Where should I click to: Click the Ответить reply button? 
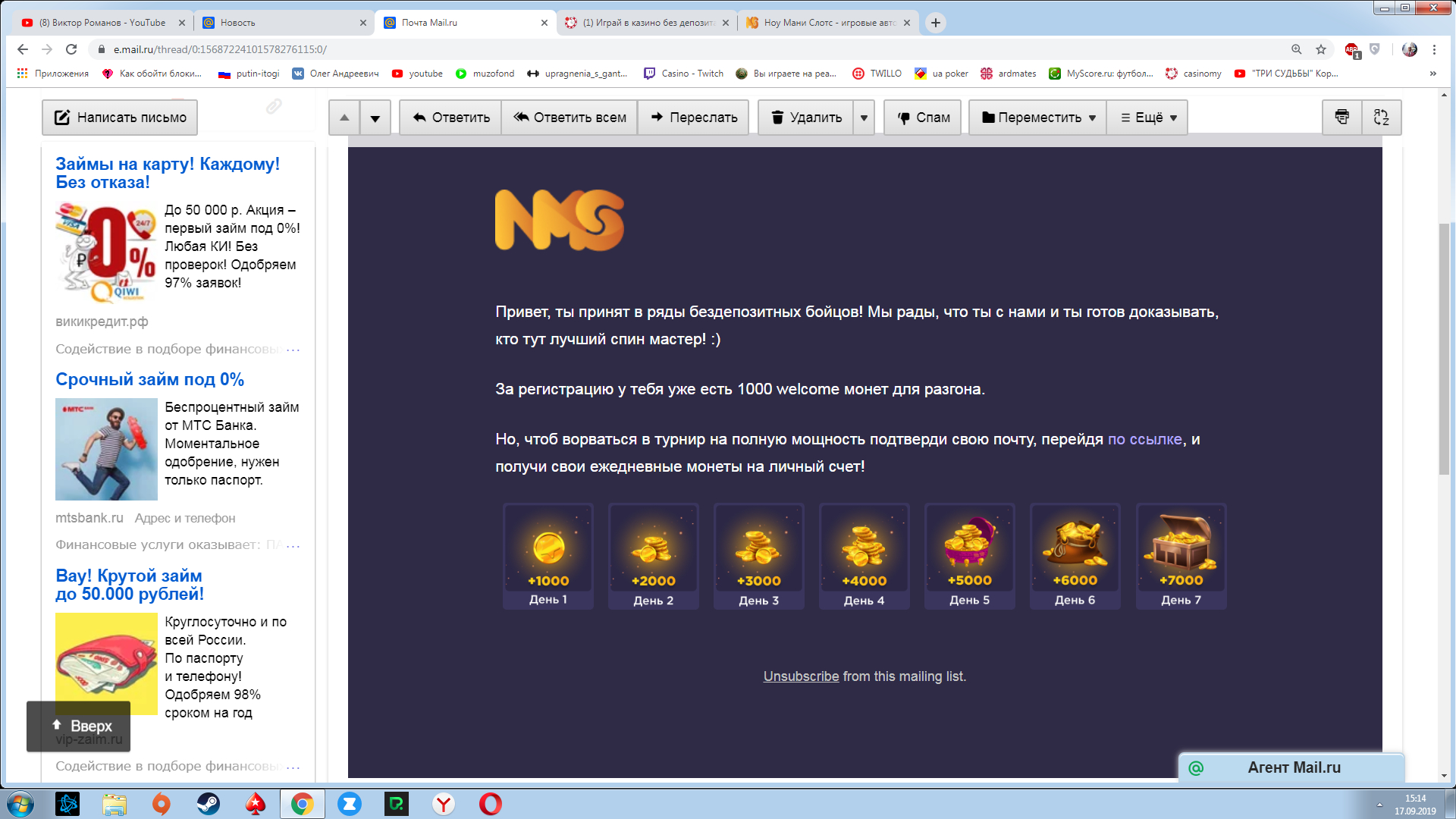coord(451,118)
